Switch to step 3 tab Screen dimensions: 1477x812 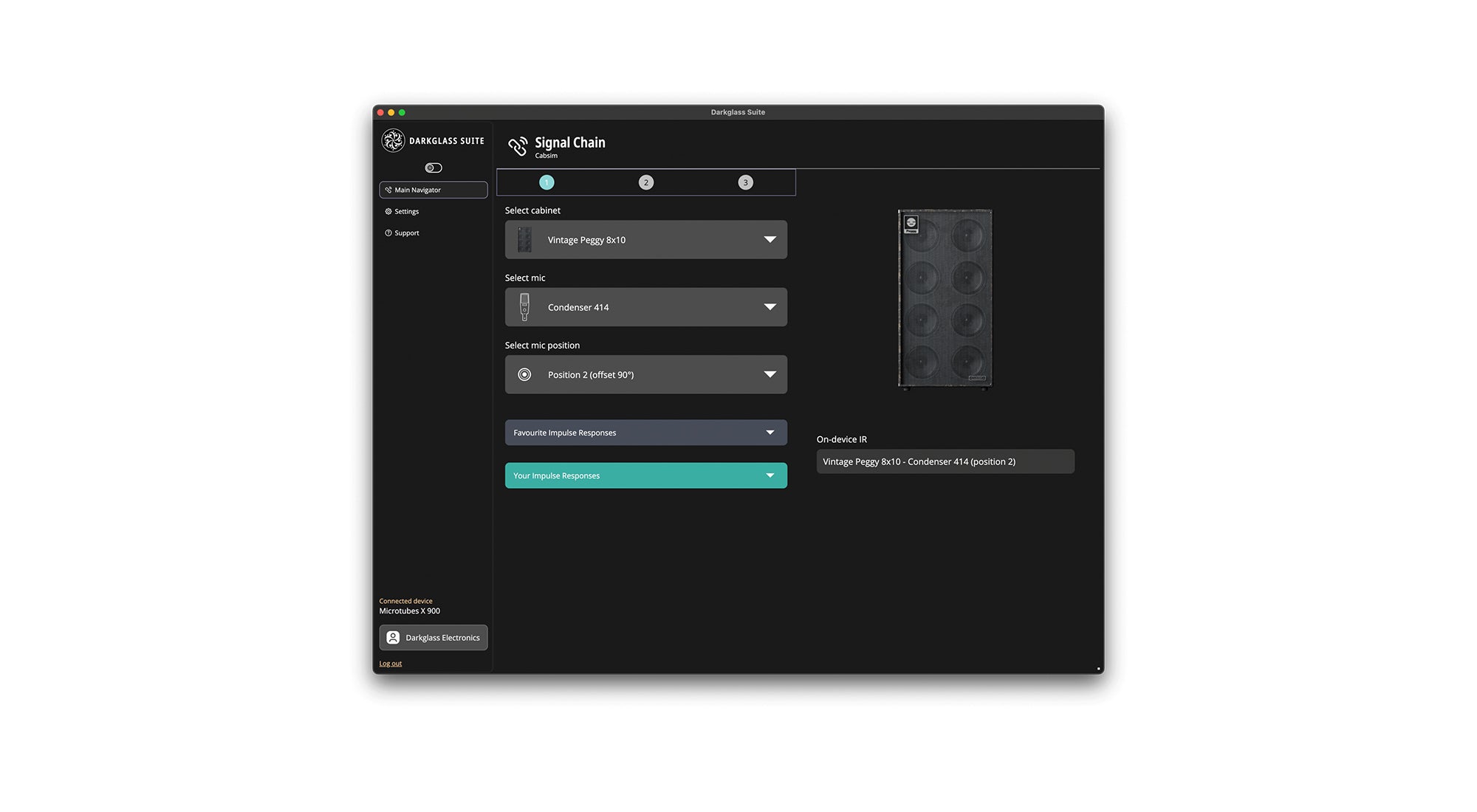click(745, 183)
